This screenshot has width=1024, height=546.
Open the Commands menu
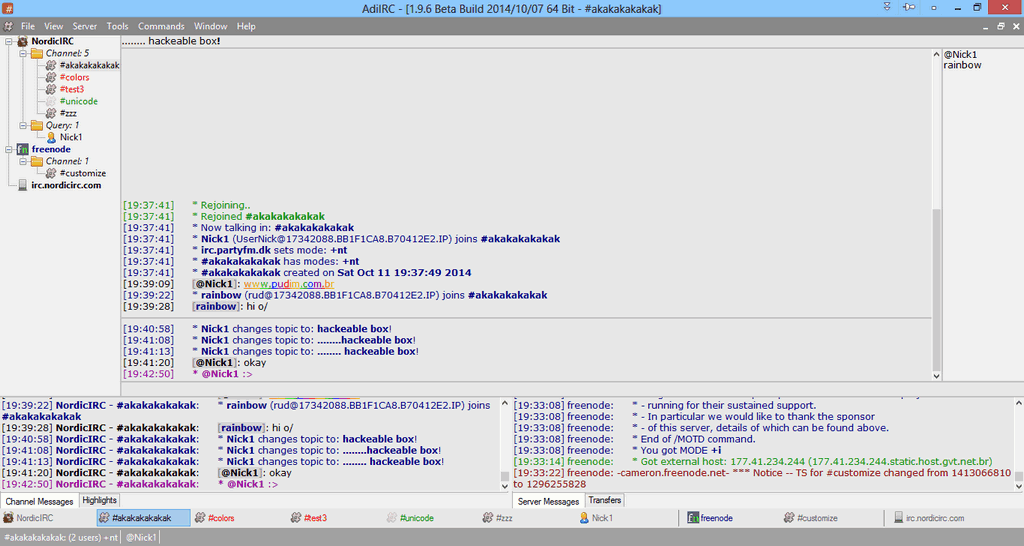[x=161, y=26]
